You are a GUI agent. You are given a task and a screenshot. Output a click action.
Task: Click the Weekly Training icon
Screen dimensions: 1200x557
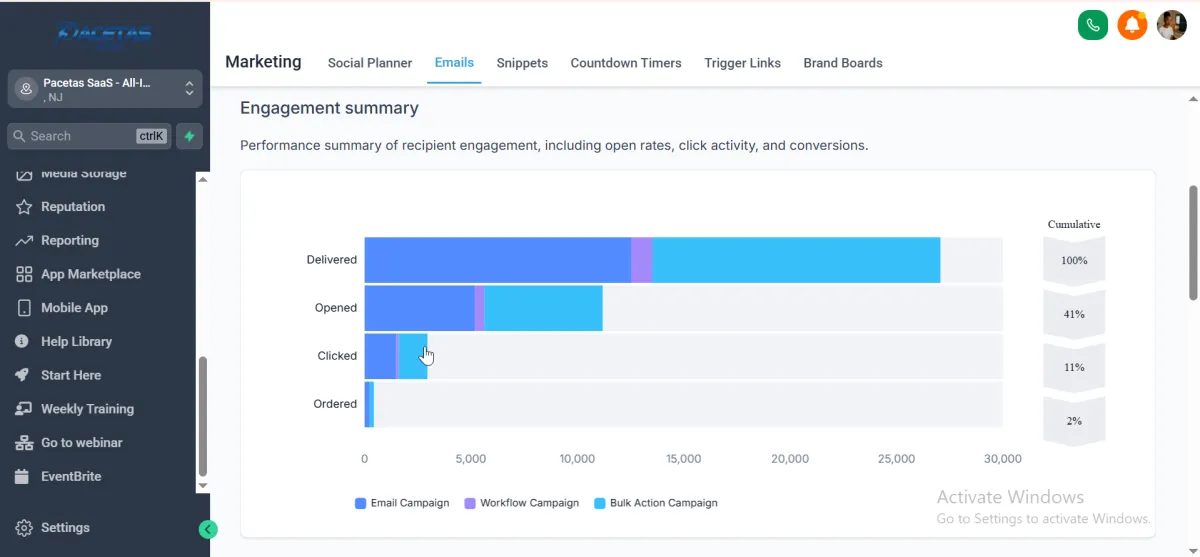tap(23, 409)
